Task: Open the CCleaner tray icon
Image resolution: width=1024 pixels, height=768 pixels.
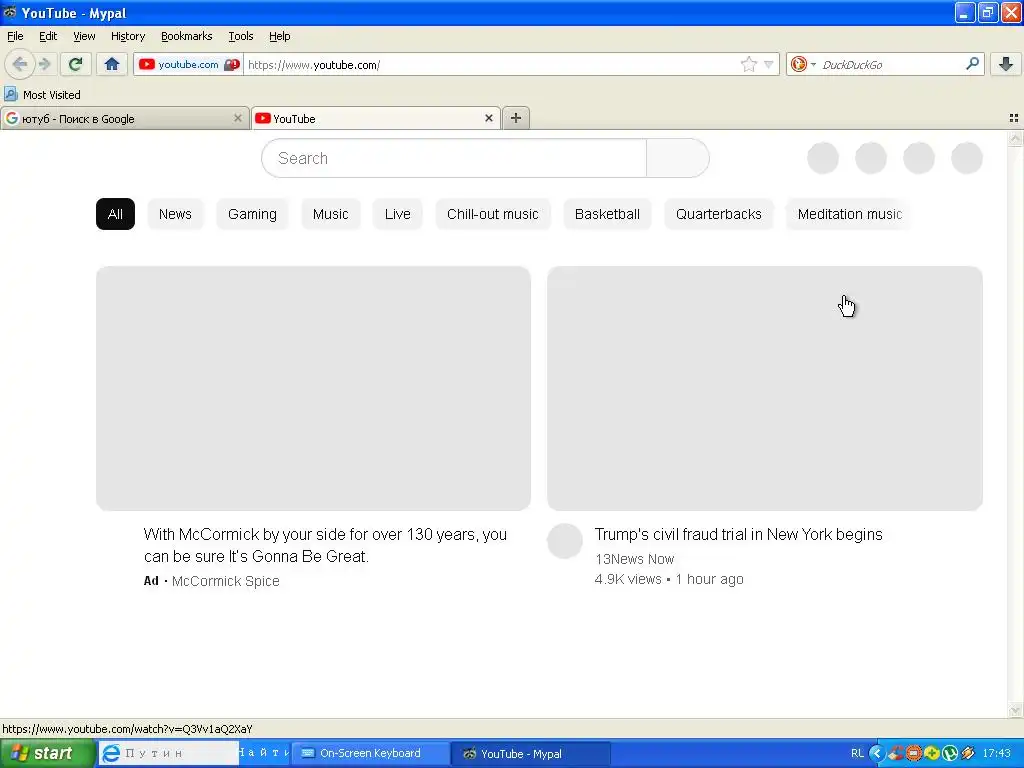Action: pyautogui.click(x=895, y=753)
